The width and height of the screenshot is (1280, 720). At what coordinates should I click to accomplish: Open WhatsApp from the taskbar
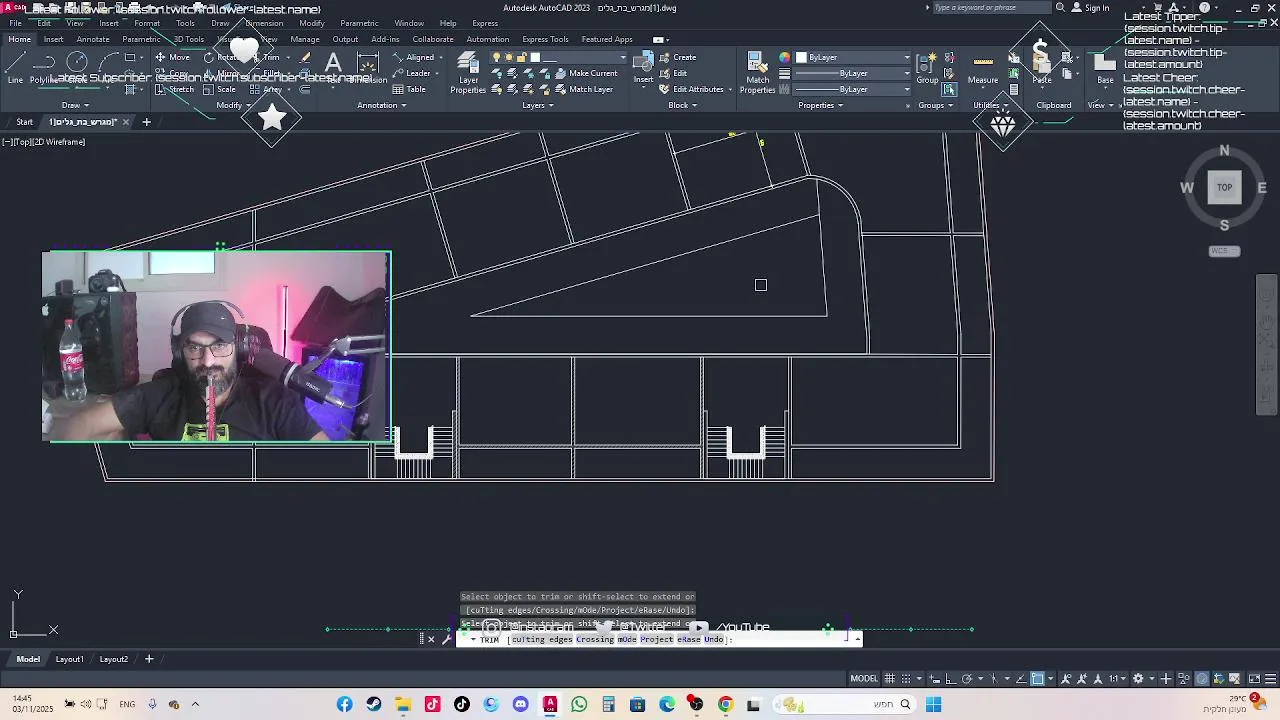tap(579, 705)
